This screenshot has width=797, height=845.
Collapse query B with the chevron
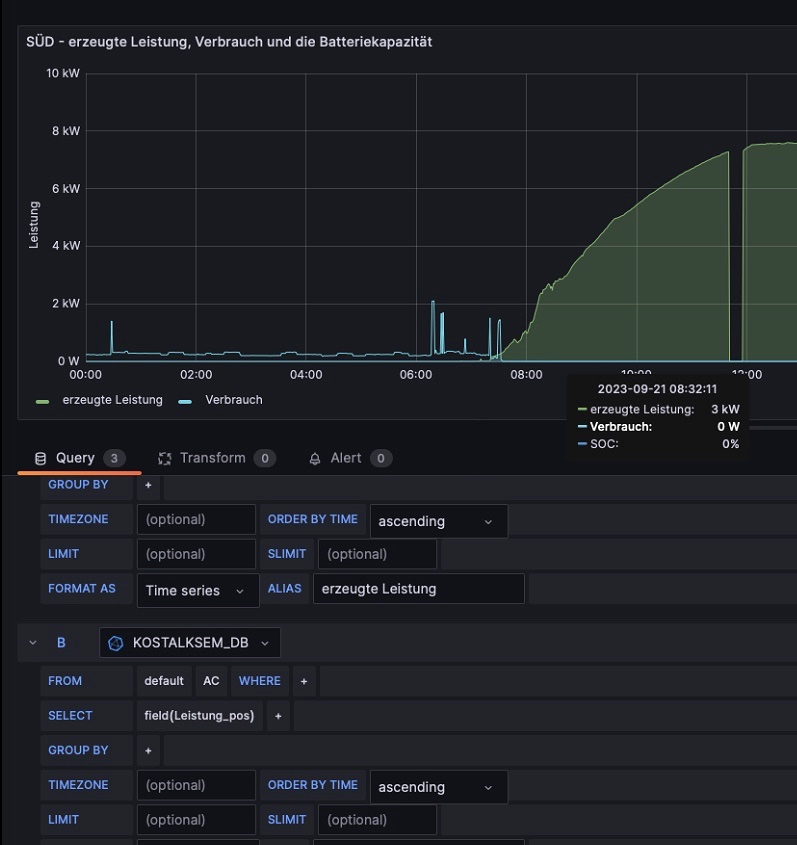[x=33, y=643]
